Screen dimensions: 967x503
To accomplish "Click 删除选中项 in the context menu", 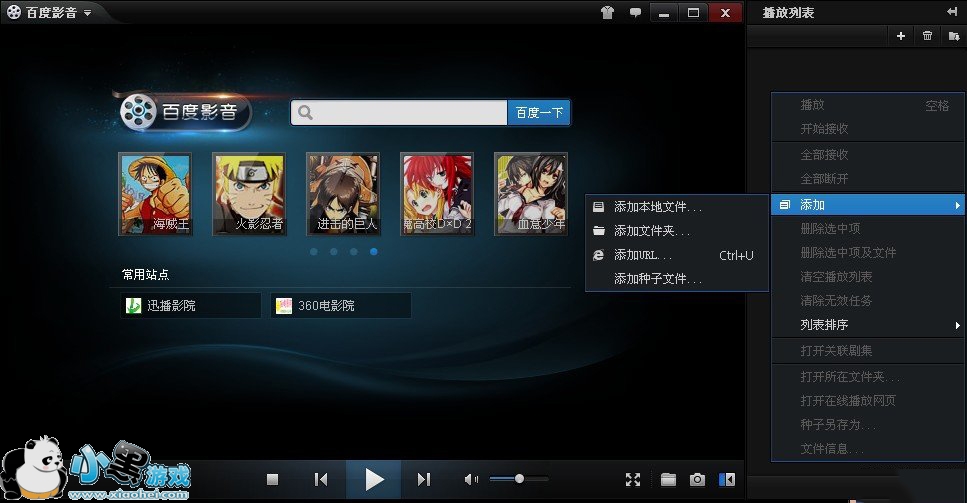I will [868, 229].
